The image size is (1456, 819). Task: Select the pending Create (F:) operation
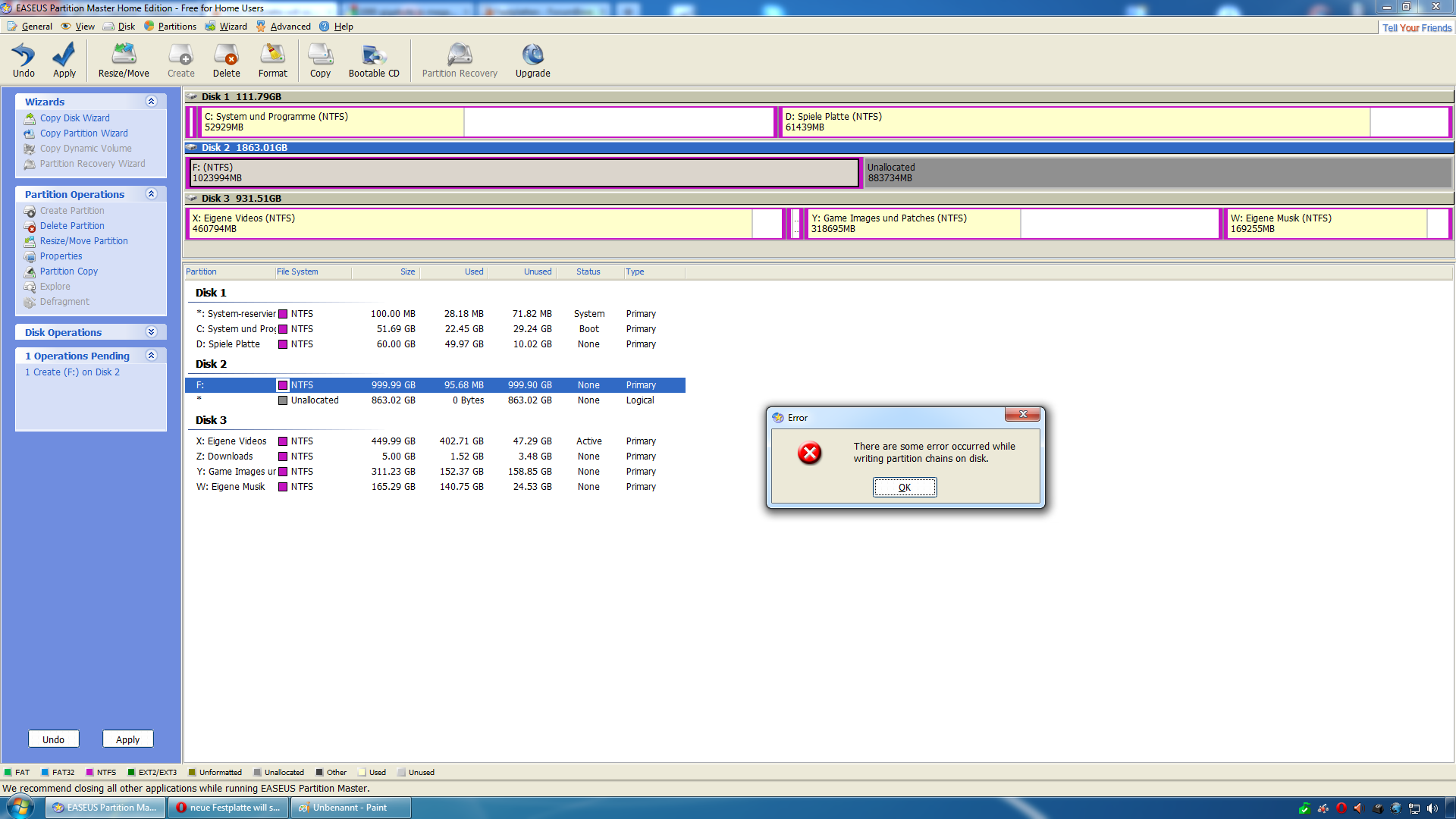pos(72,372)
